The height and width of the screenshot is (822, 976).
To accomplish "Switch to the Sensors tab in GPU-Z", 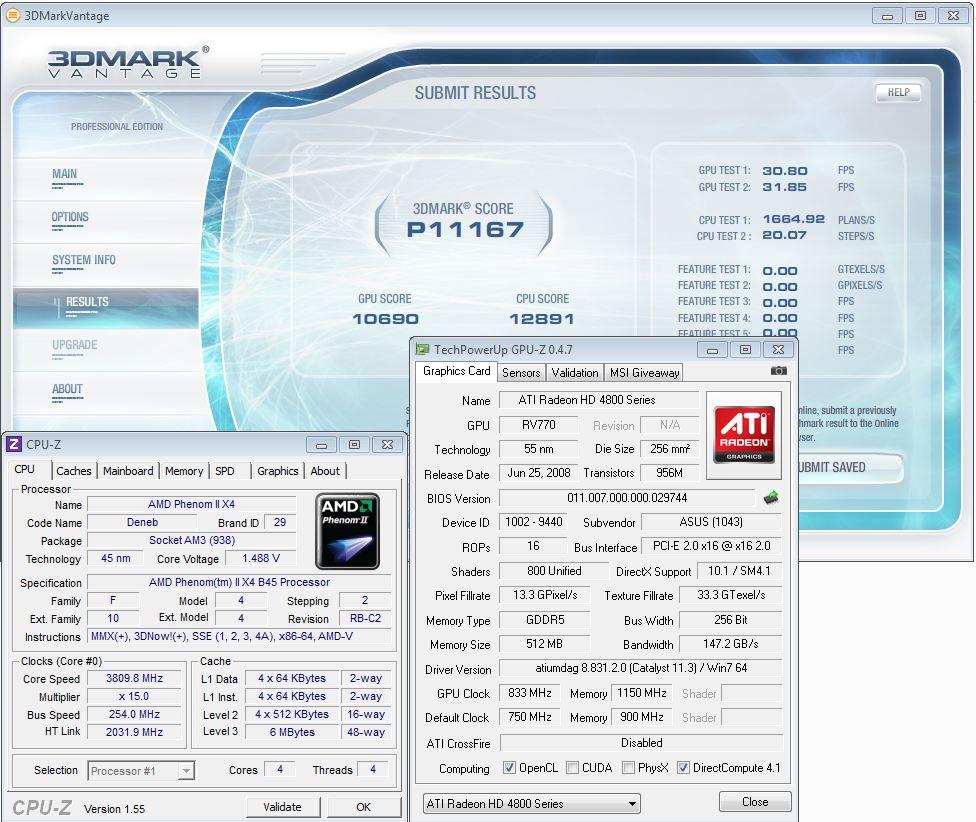I will pos(521,373).
